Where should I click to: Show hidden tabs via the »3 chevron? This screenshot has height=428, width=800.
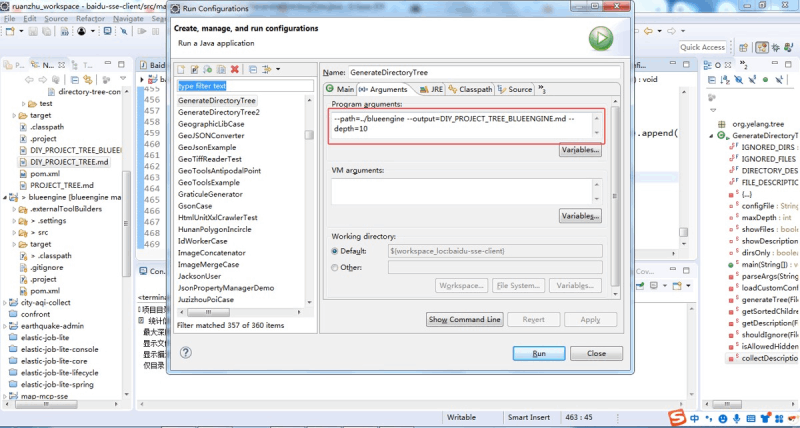coord(542,89)
